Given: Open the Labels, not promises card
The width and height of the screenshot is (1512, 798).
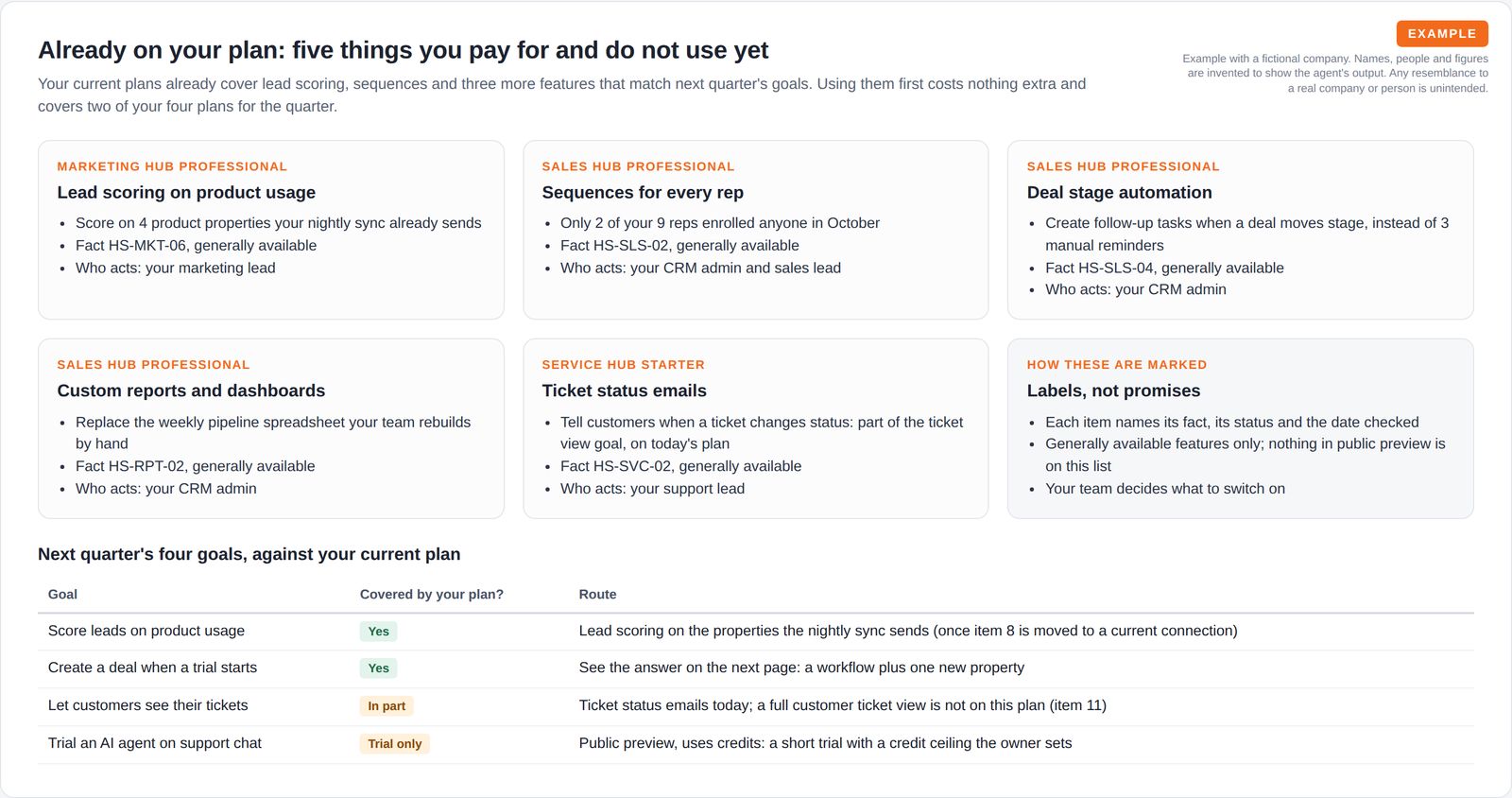Looking at the screenshot, I should click(x=1240, y=428).
